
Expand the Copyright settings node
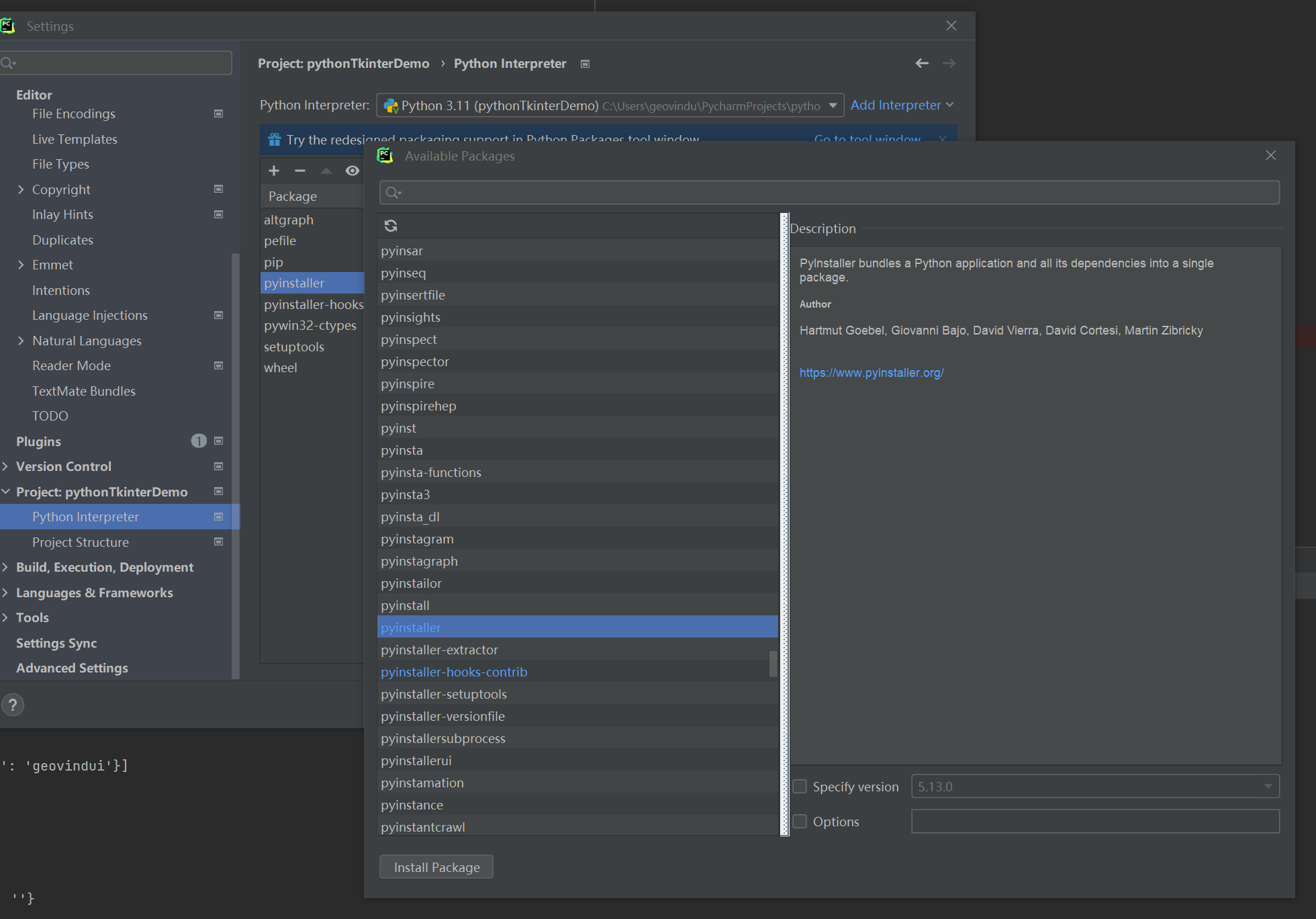(21, 189)
